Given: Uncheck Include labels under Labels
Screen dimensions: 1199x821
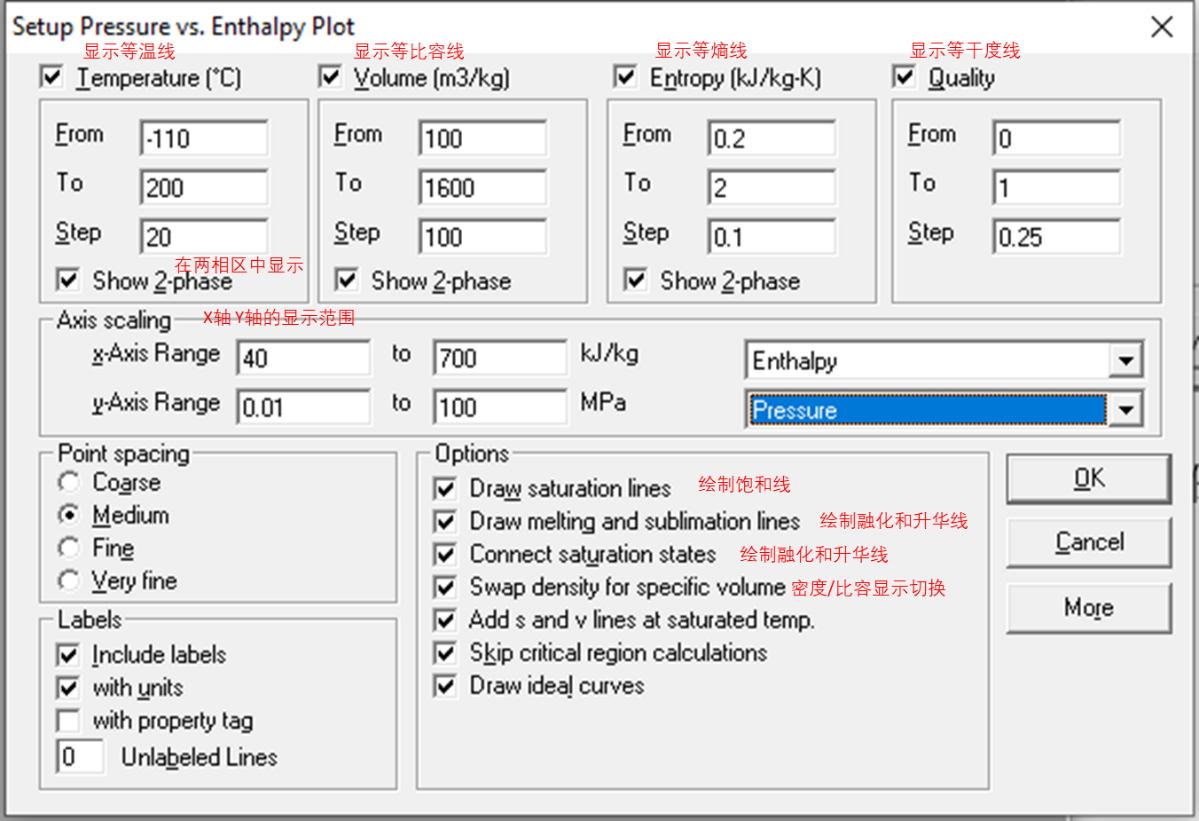Looking at the screenshot, I should pyautogui.click(x=67, y=655).
